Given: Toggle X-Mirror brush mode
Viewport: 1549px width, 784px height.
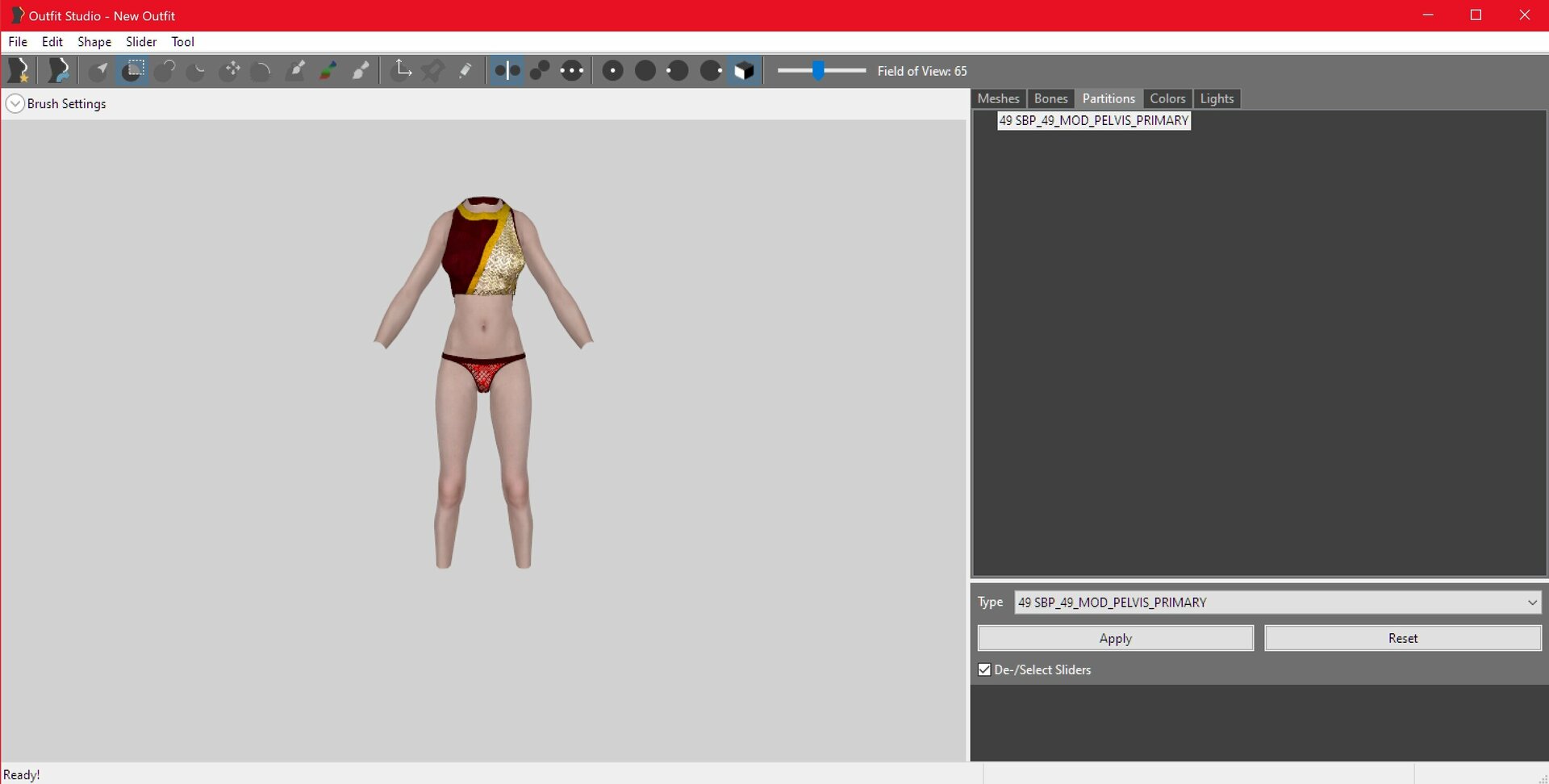Looking at the screenshot, I should (507, 71).
